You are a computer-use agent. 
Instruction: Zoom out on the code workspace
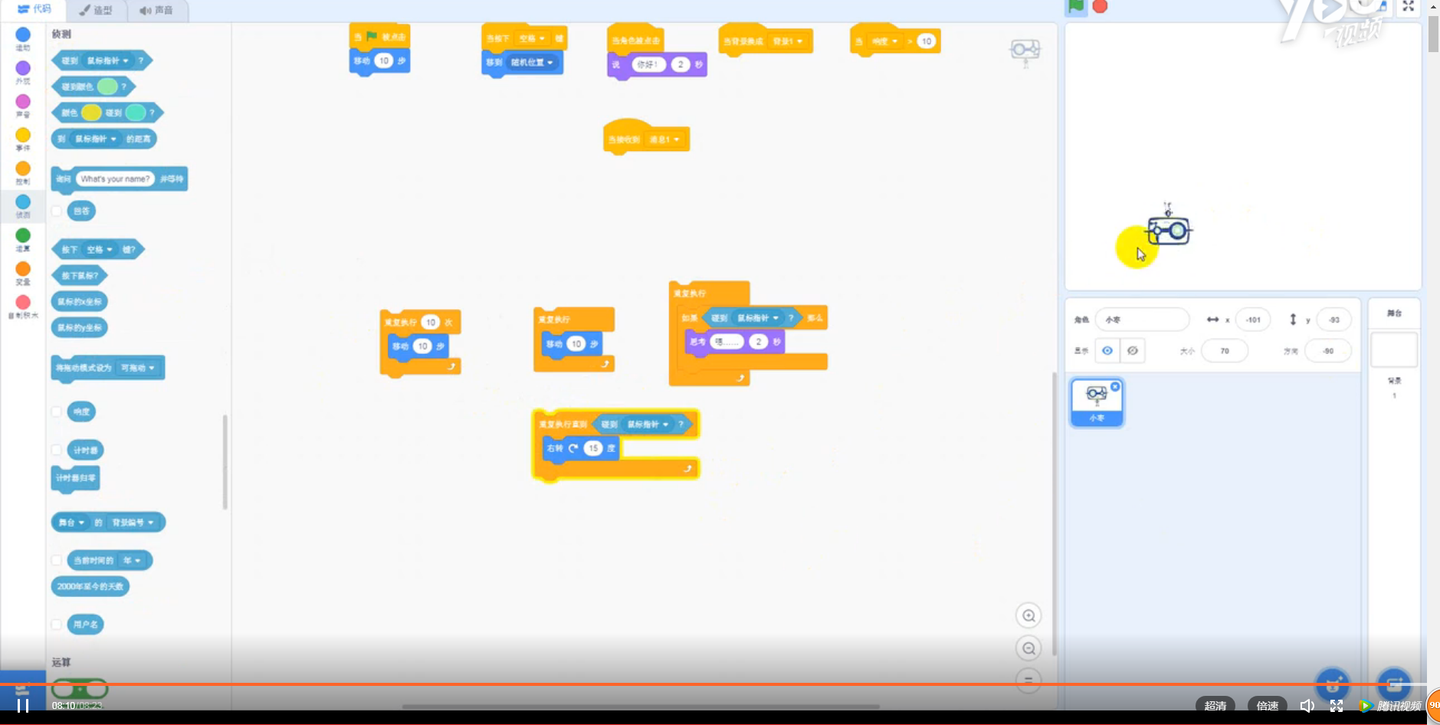[x=1028, y=649]
